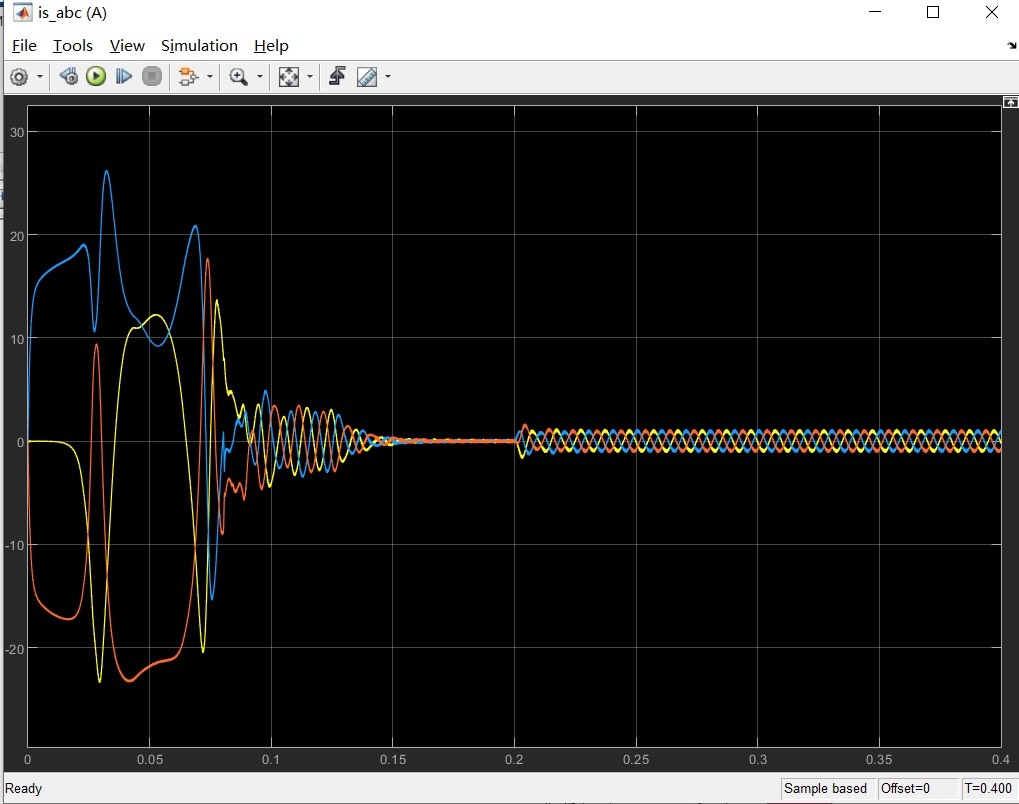Toggle the Cursor Measurements ruler icon
Screen dimensions: 1019x804
pyautogui.click(x=367, y=77)
